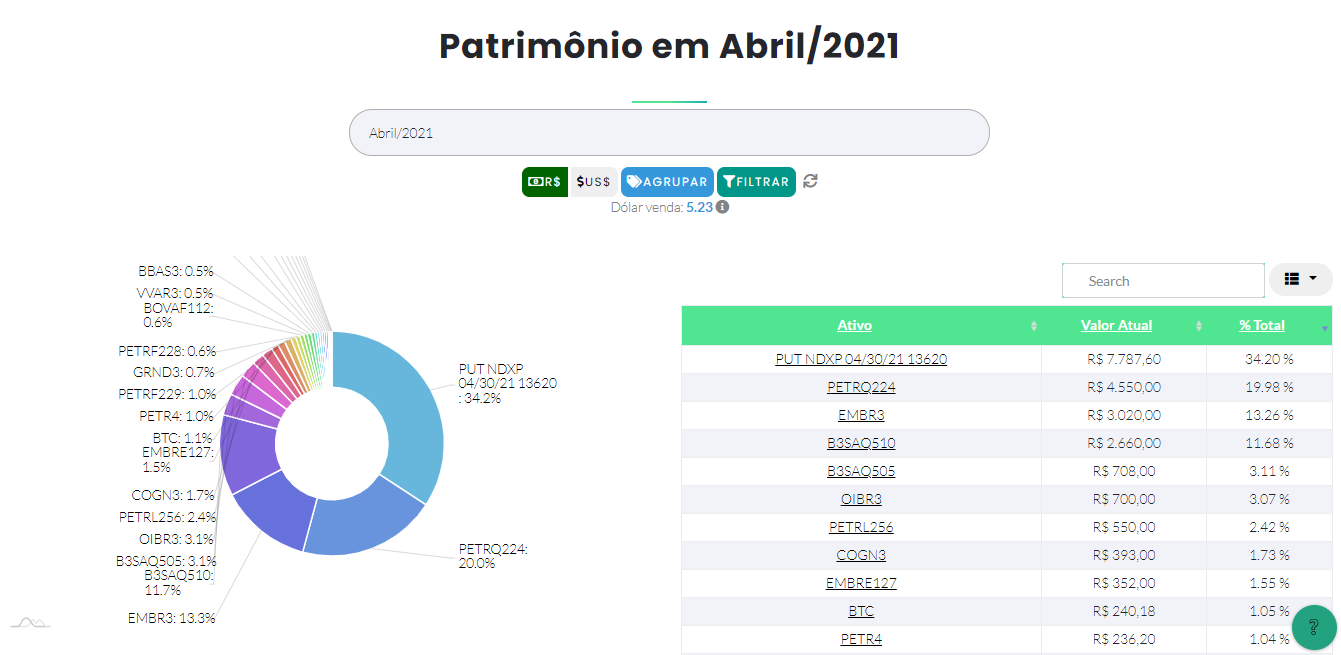Click the sort arrows on Valor Atual column
This screenshot has width=1341, height=655.
pos(1199,326)
